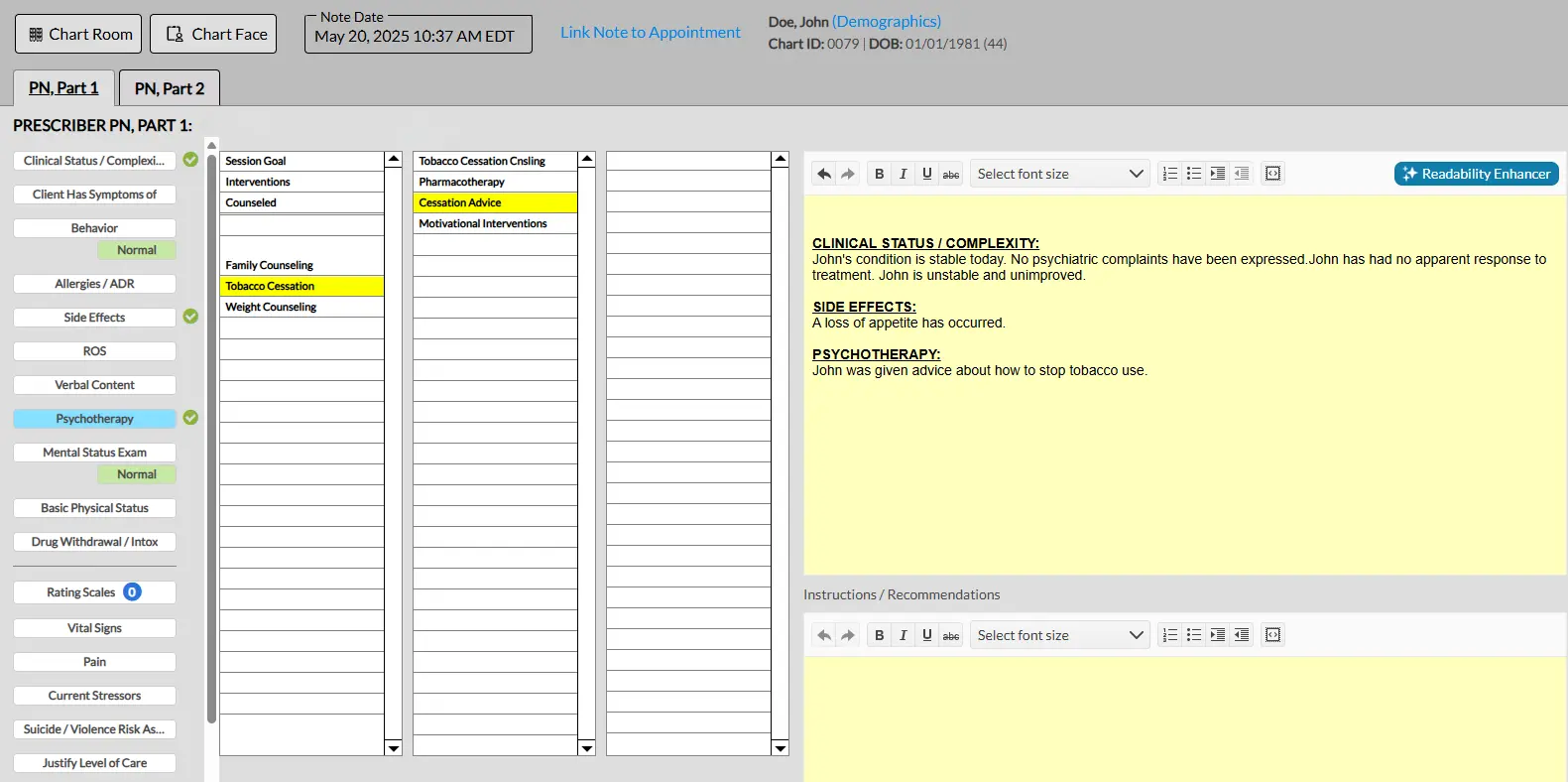
Task: Click the Clinical Status green checkmark
Action: click(190, 160)
